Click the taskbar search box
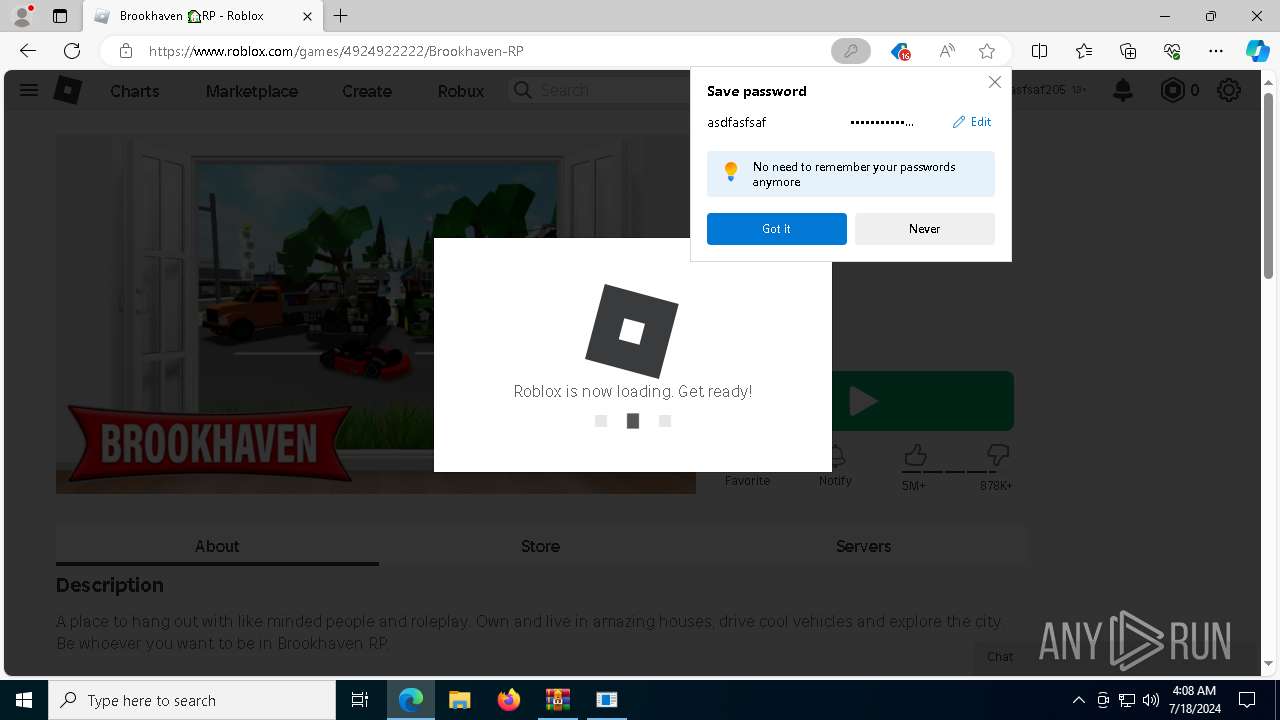This screenshot has height=720, width=1280. [x=192, y=700]
